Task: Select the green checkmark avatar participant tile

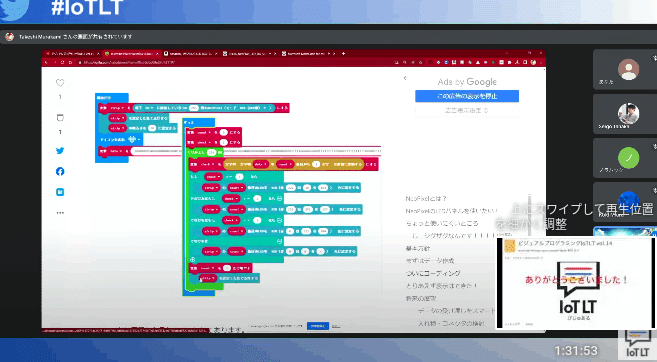Action: [x=625, y=158]
